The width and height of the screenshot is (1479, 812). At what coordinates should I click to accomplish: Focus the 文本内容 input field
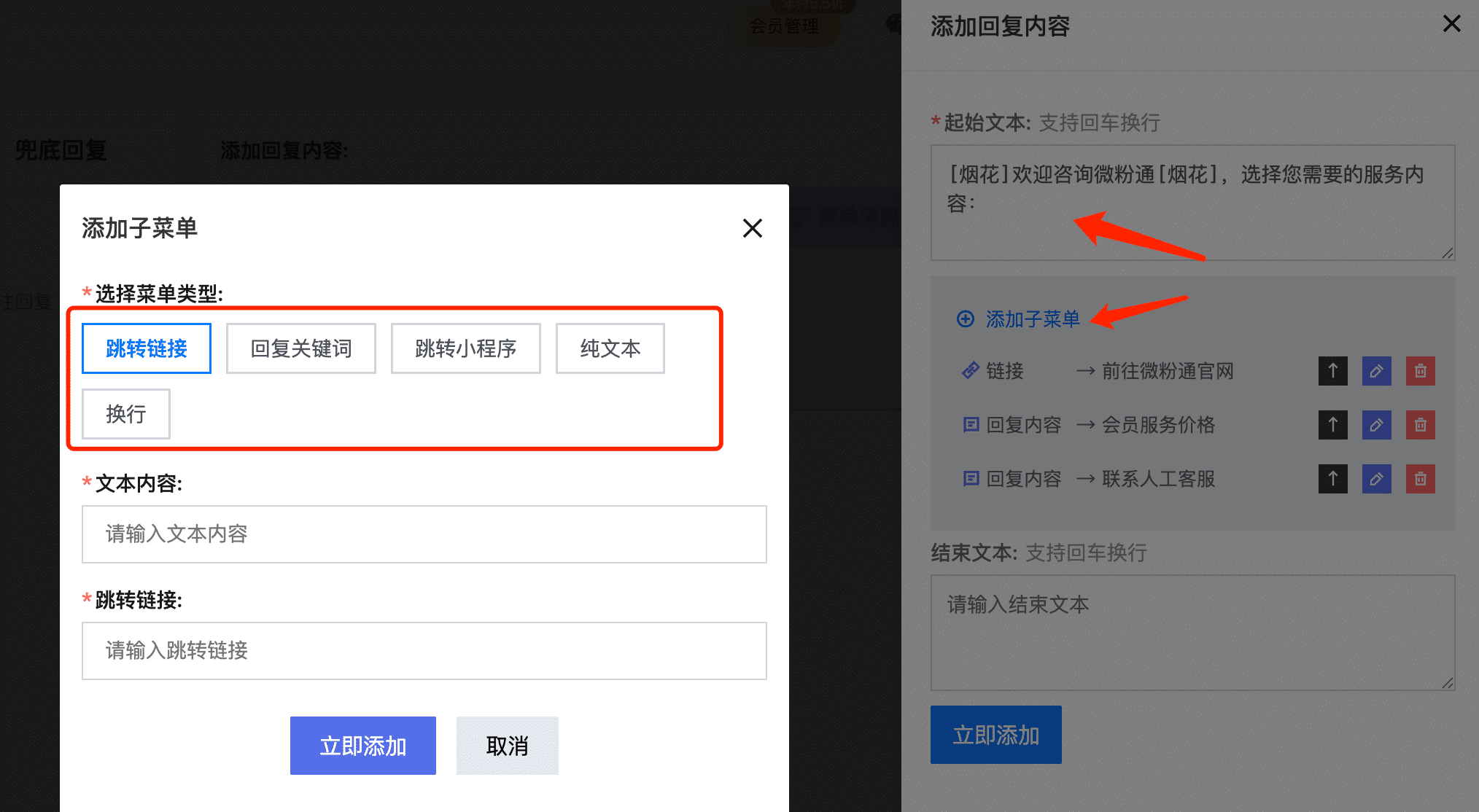[x=424, y=534]
